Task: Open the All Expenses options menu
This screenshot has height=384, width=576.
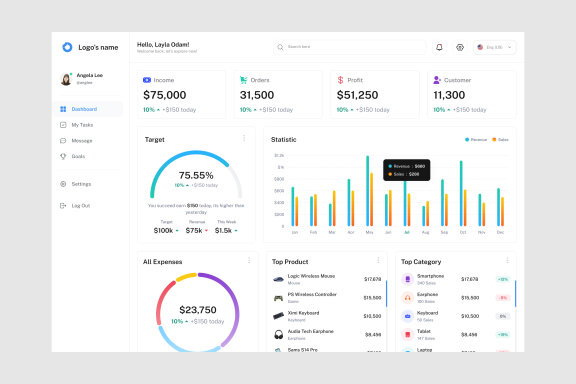Action: click(x=249, y=261)
